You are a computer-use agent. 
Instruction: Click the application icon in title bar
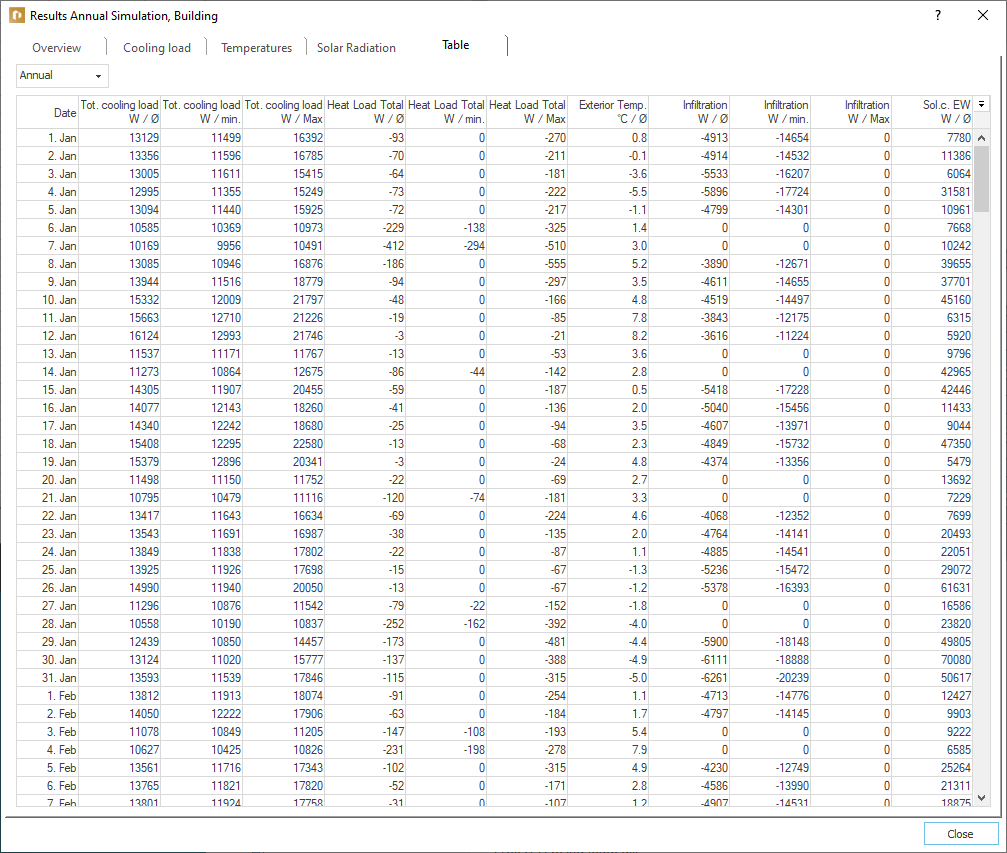point(17,15)
